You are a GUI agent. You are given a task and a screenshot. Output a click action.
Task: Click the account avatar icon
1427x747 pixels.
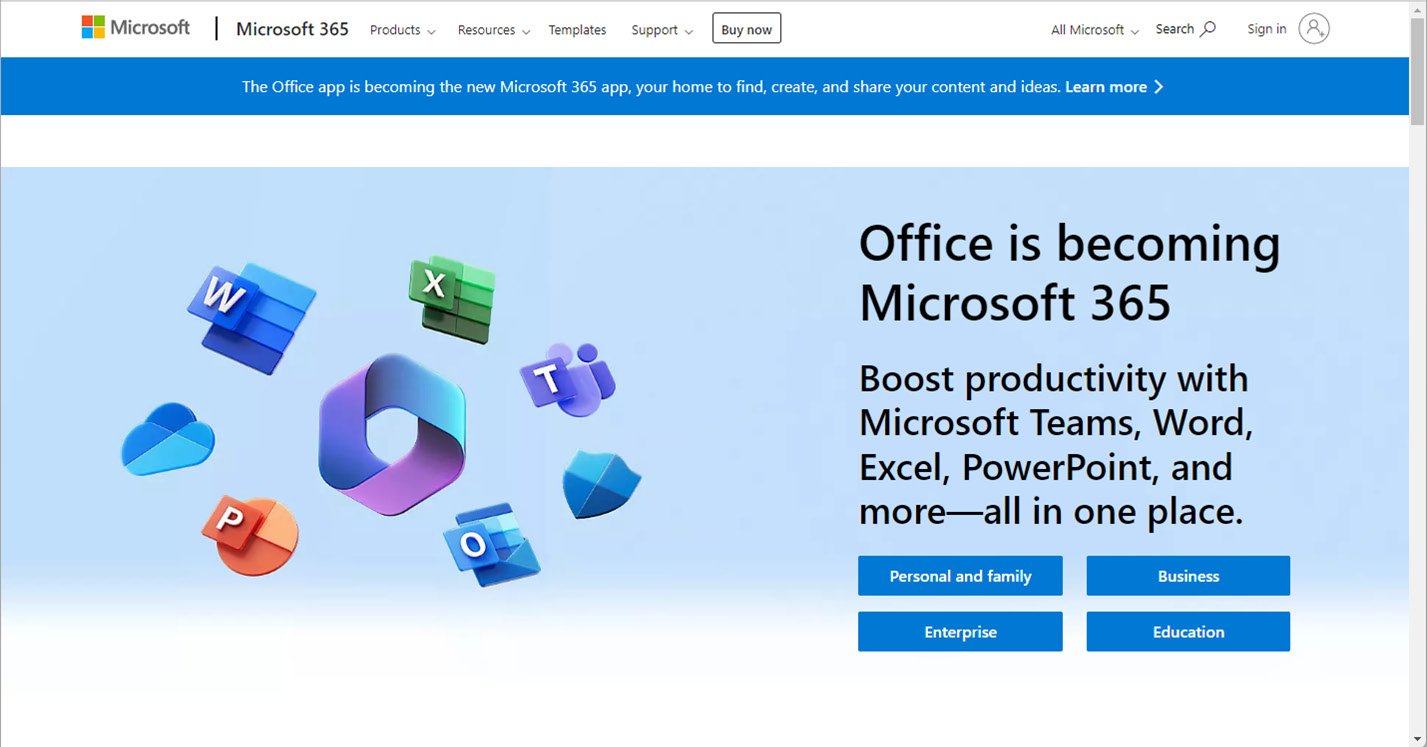[1314, 29]
